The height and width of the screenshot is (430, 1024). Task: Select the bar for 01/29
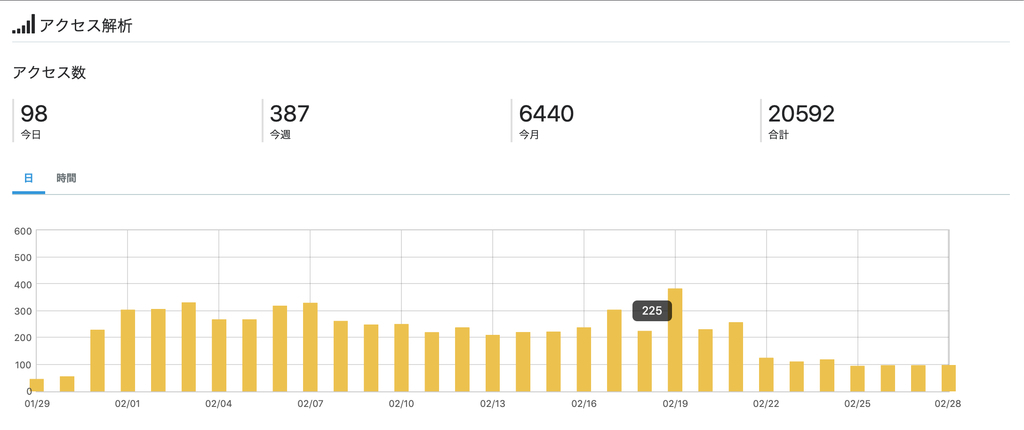(37, 385)
